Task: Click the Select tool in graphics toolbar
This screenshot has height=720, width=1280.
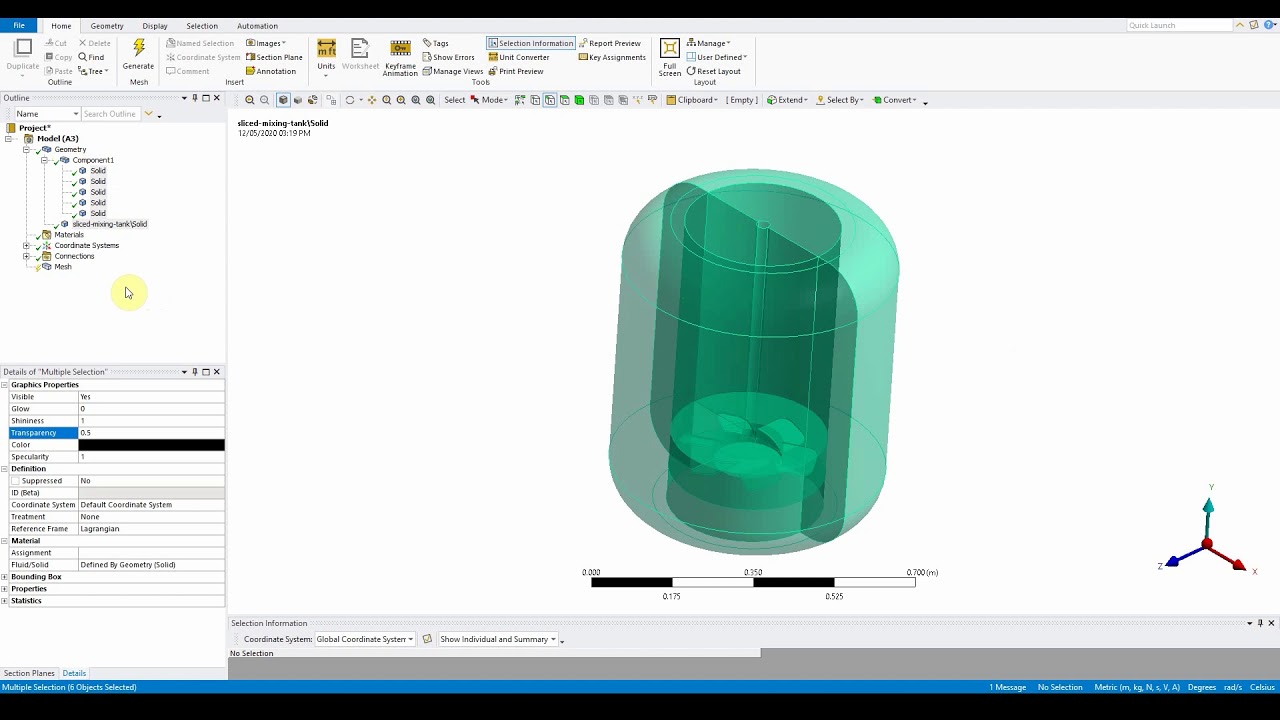Action: point(454,100)
